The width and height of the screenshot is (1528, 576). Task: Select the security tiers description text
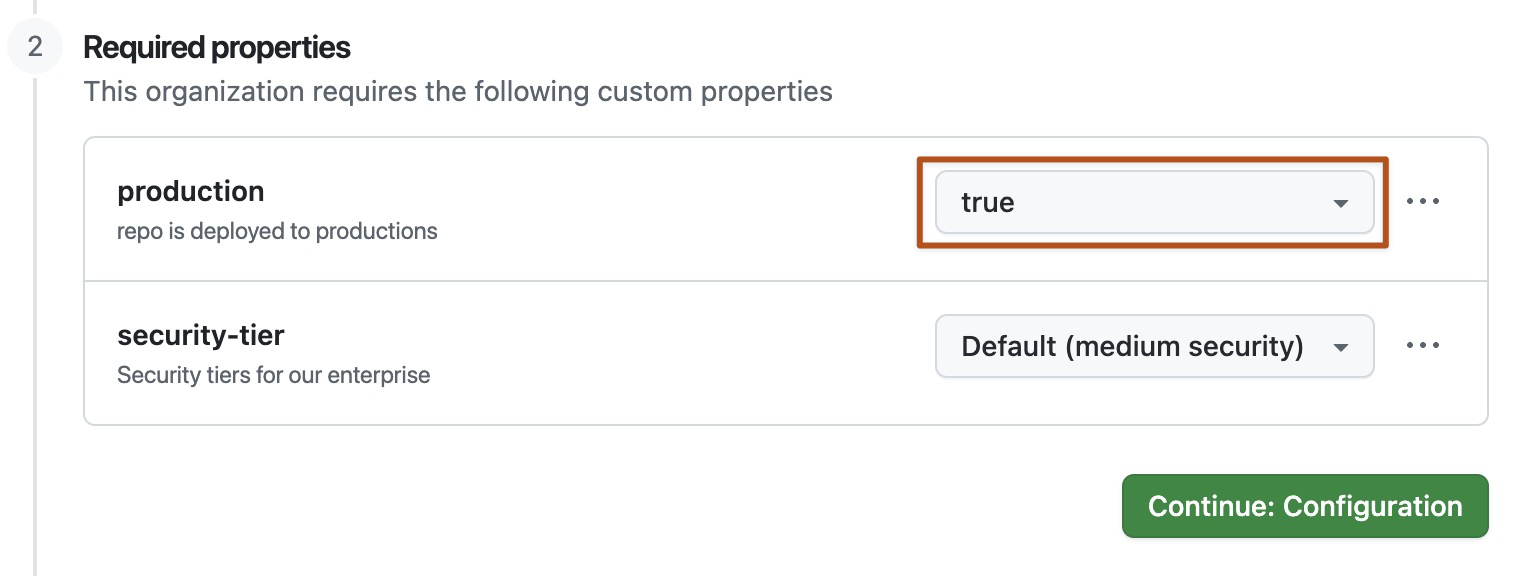273,375
